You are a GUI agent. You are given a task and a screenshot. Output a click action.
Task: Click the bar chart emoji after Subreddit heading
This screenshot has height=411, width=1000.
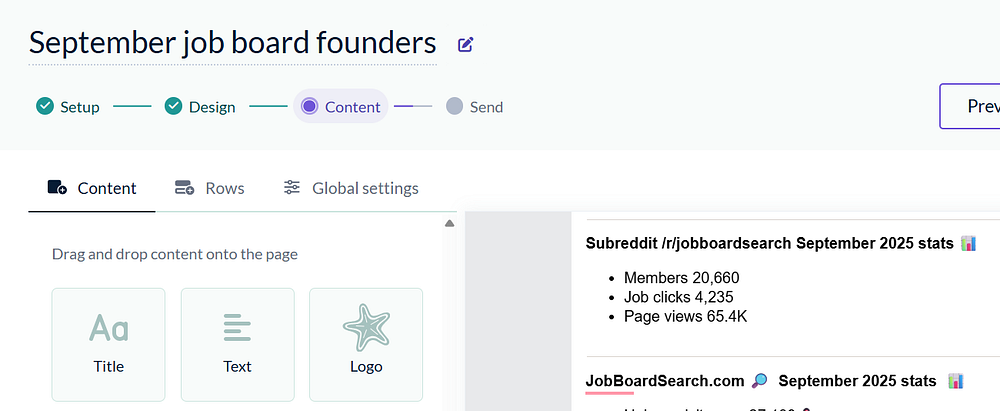(968, 243)
